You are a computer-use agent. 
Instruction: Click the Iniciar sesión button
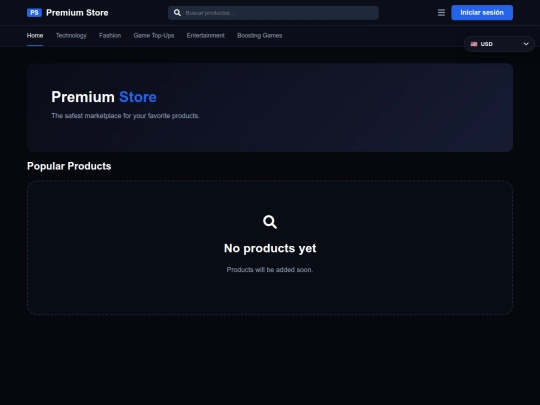click(482, 13)
